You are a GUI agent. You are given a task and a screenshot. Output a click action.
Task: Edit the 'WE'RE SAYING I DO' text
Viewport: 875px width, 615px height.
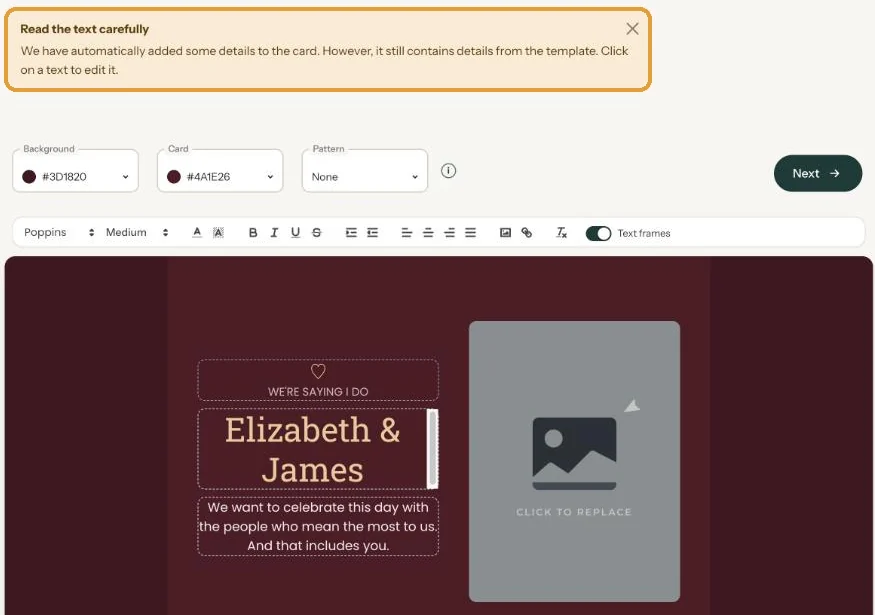[318, 392]
